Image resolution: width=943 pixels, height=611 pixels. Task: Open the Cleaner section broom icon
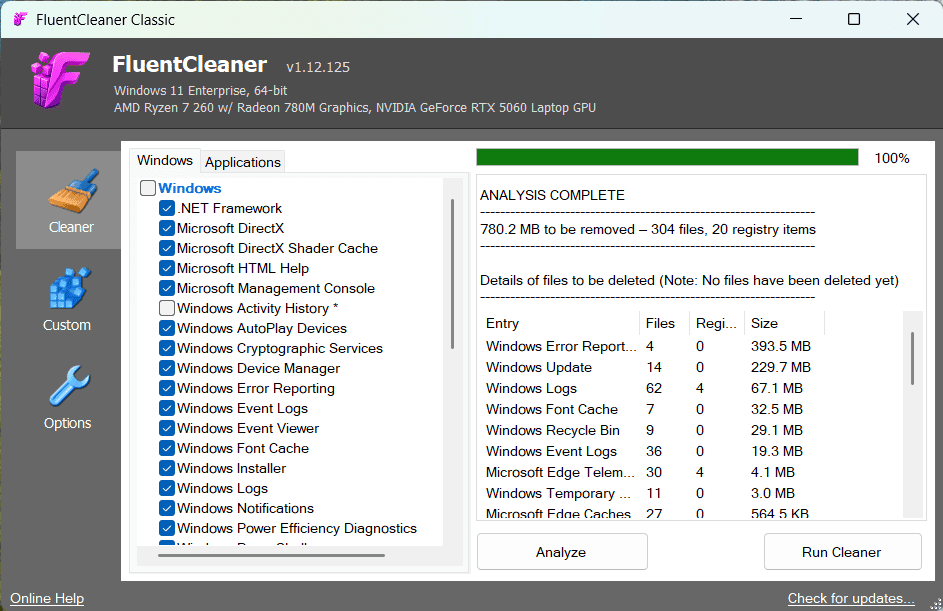(x=72, y=192)
